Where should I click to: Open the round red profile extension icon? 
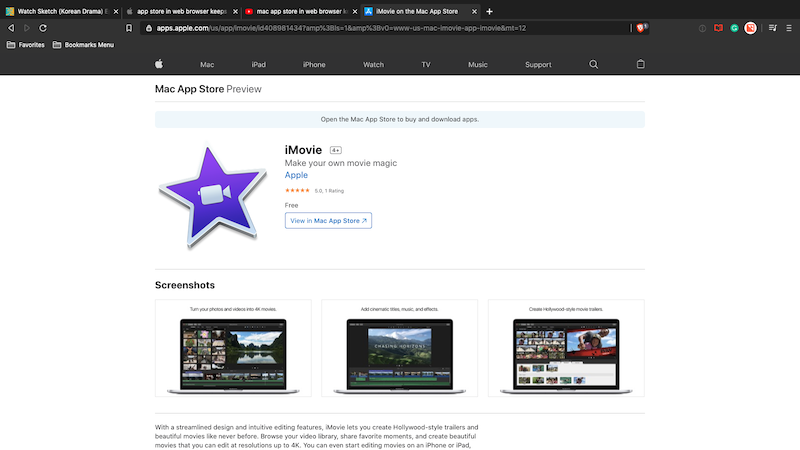(750, 28)
